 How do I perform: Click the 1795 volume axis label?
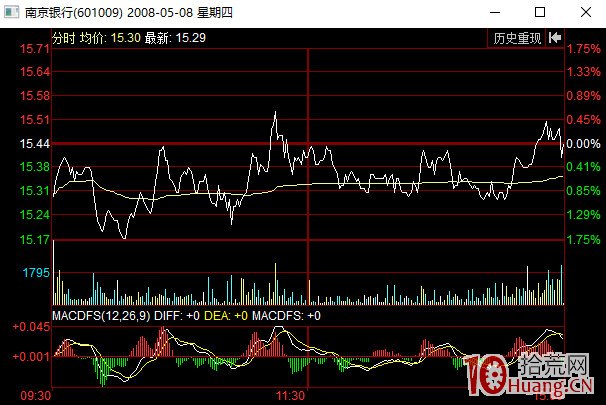[36, 272]
